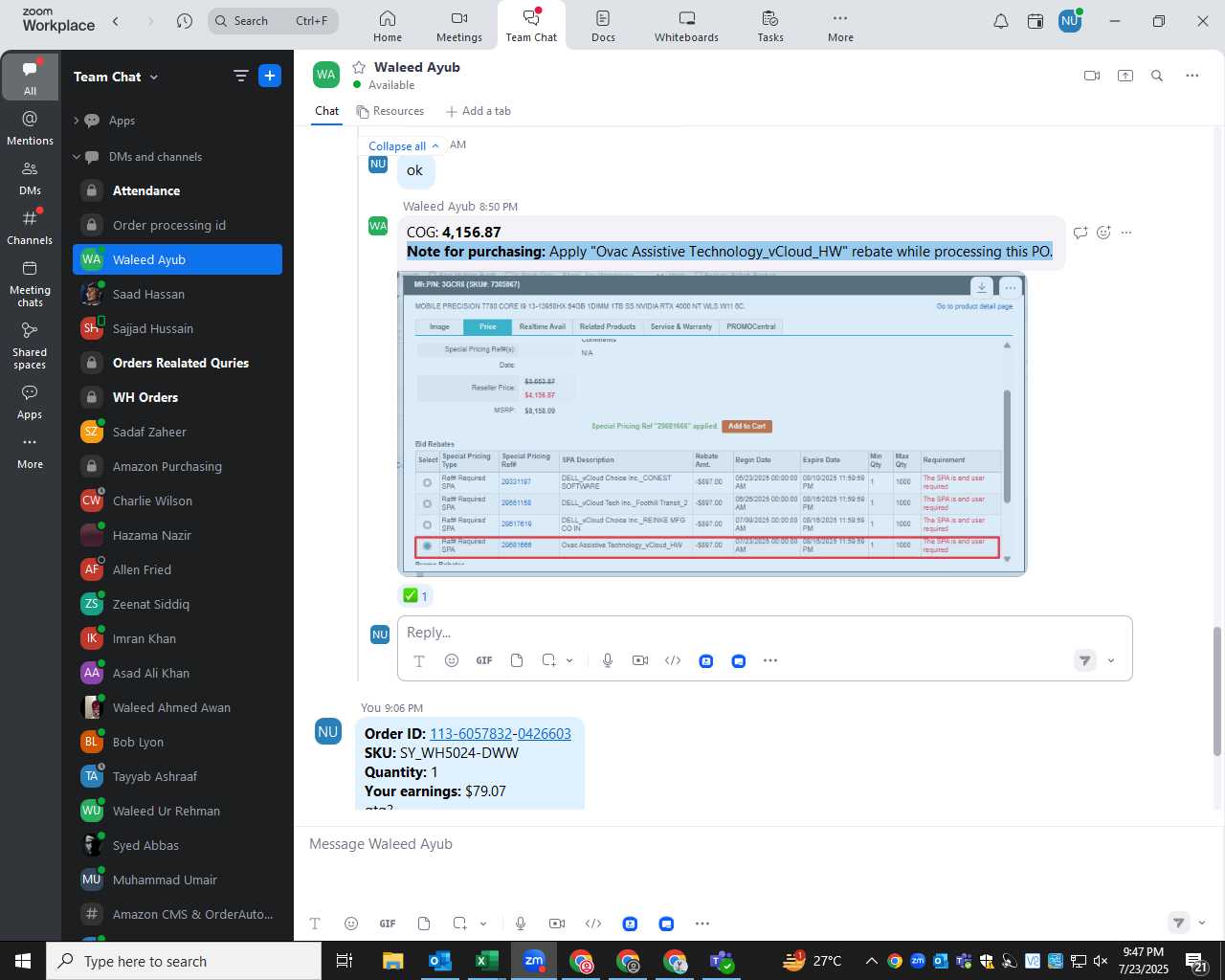
Task: Open more options on Waleed's message
Action: (x=1126, y=233)
